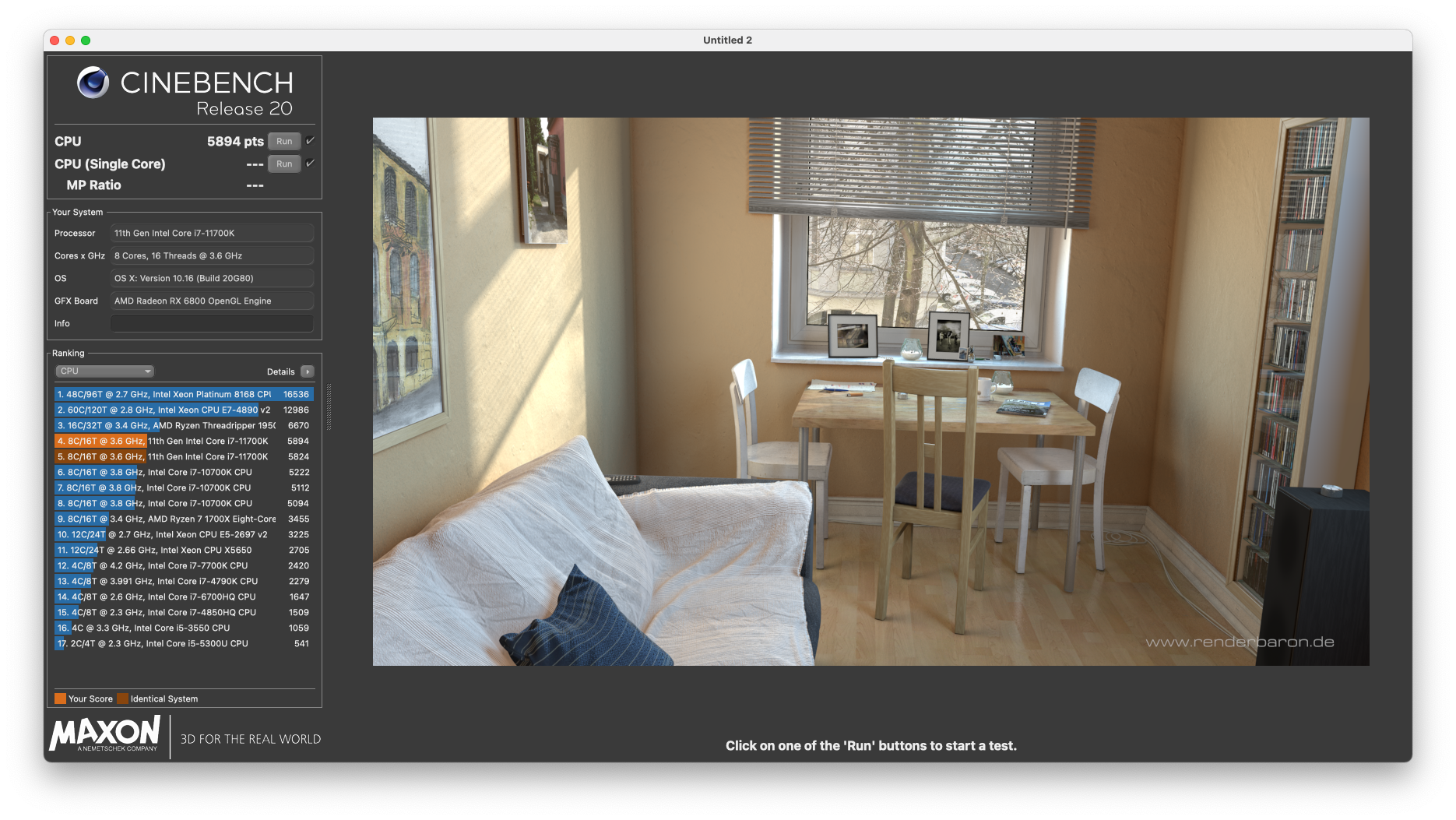Minimize the window with the yellow button

click(x=70, y=40)
